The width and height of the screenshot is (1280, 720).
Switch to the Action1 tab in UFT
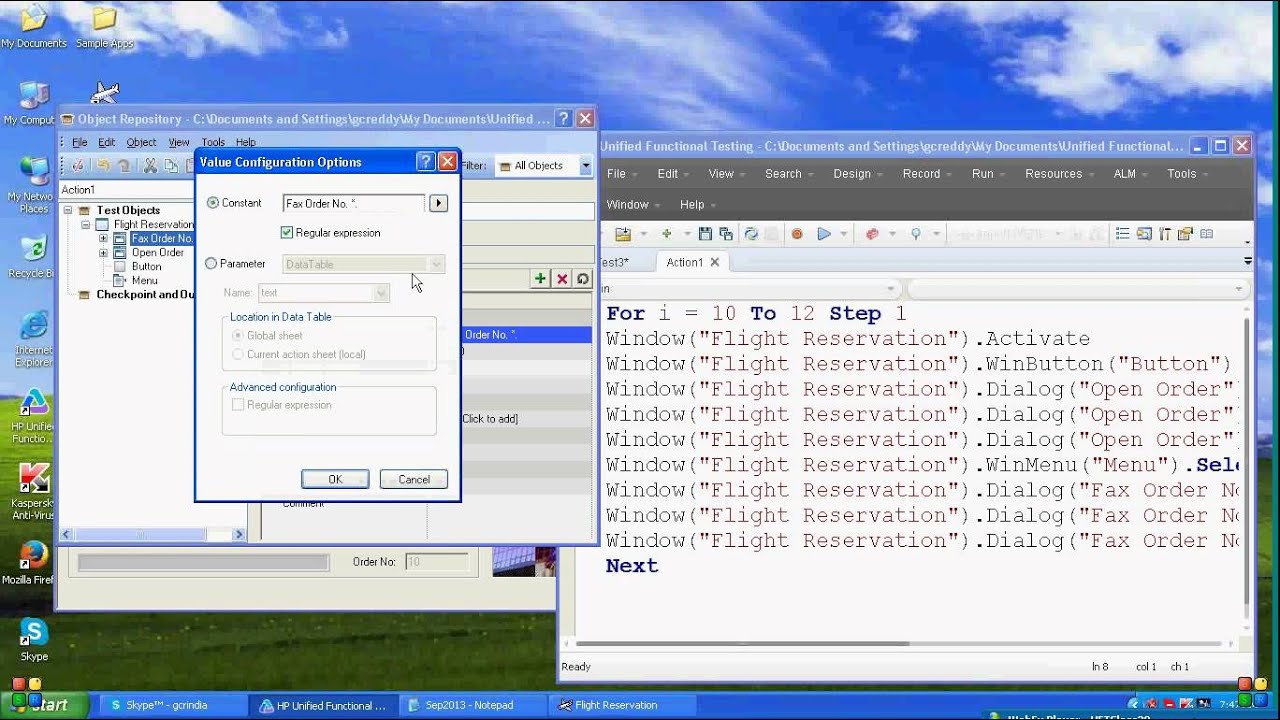click(x=685, y=262)
